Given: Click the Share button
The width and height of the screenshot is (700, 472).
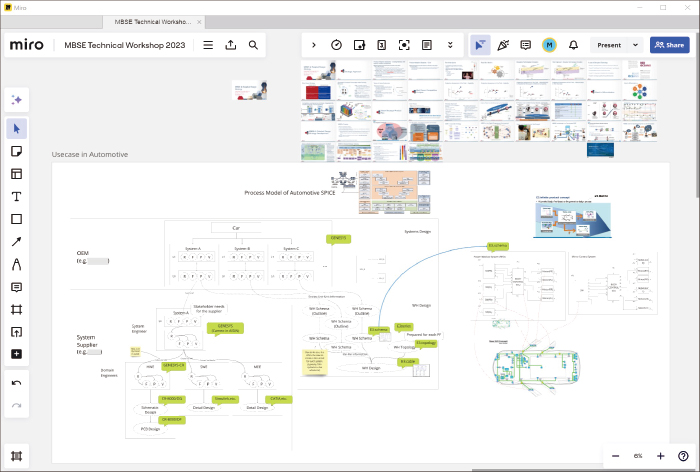Looking at the screenshot, I should pos(670,45).
